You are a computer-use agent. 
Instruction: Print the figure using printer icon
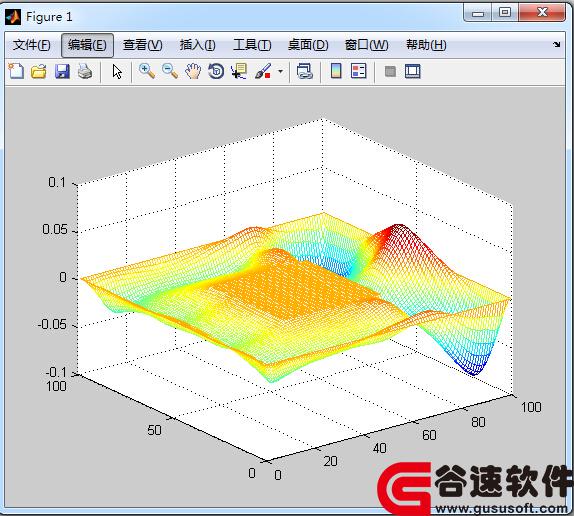coord(85,71)
